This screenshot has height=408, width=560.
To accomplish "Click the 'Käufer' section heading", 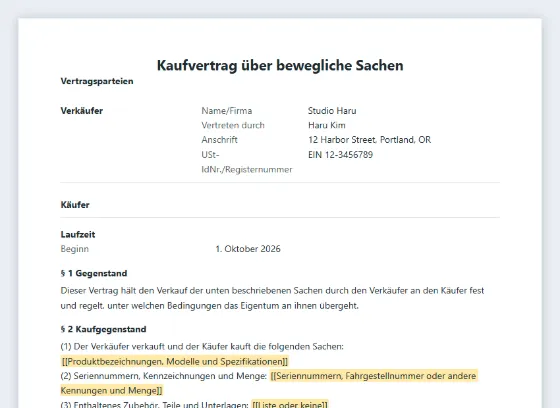I will [x=75, y=205].
